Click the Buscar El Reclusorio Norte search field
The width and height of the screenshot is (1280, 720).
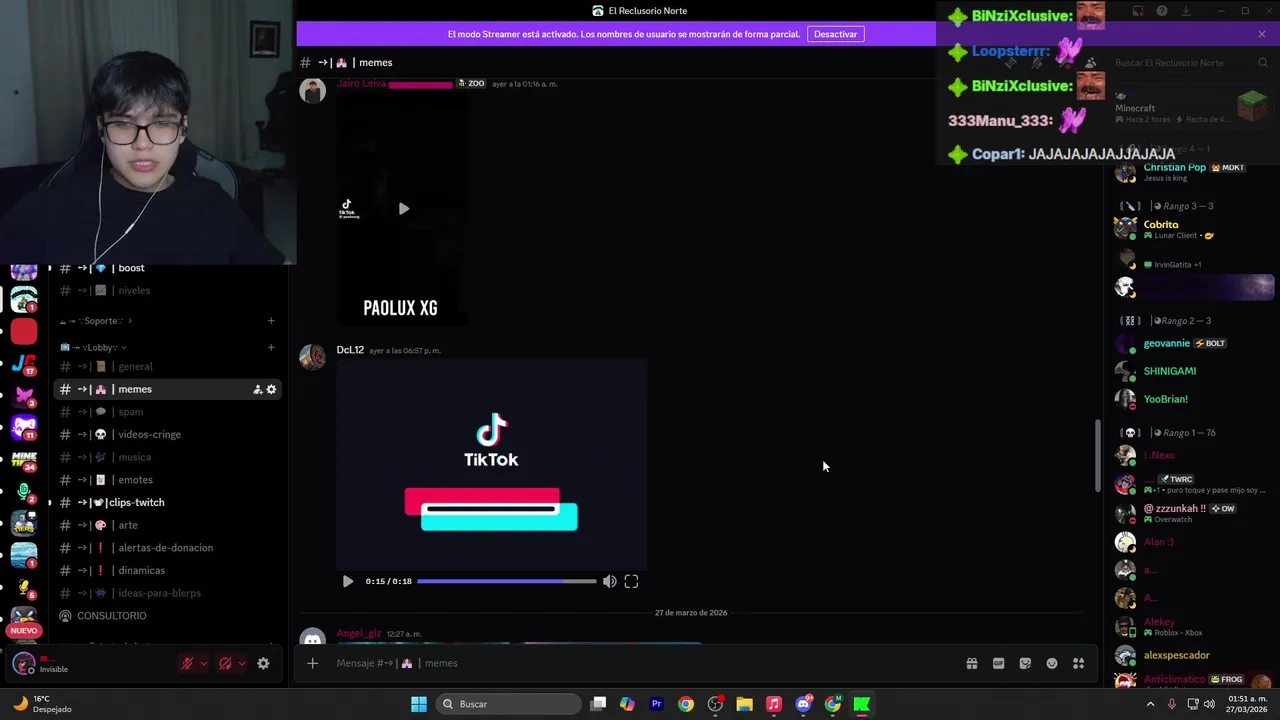coord(1191,62)
